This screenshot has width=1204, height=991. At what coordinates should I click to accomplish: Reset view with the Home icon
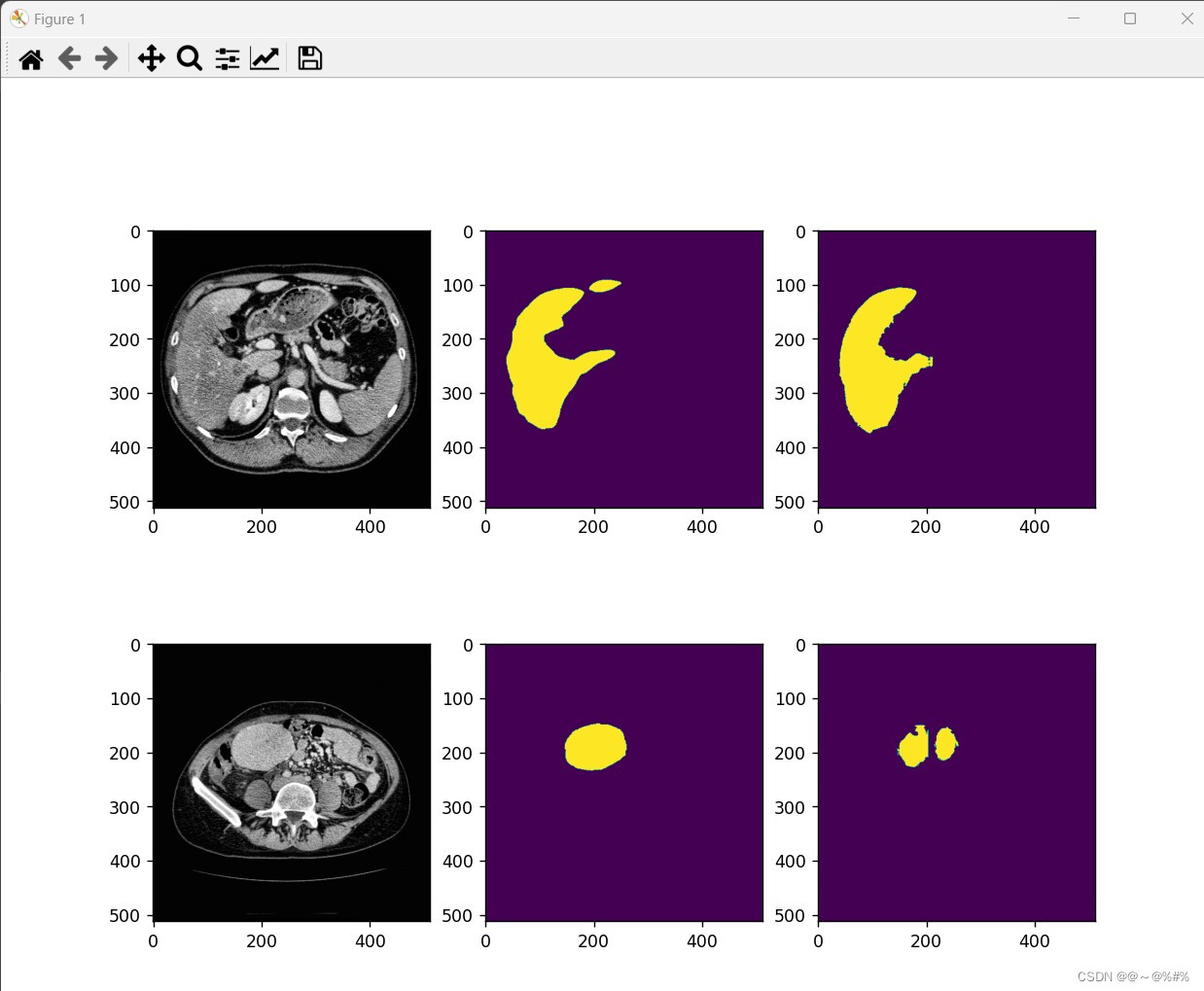[x=31, y=59]
